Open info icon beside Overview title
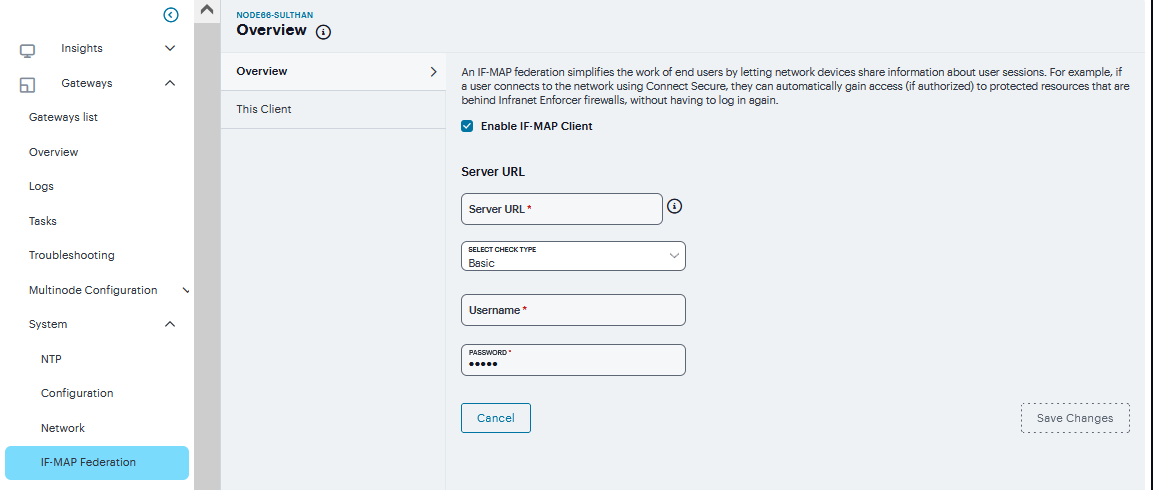 (x=323, y=32)
